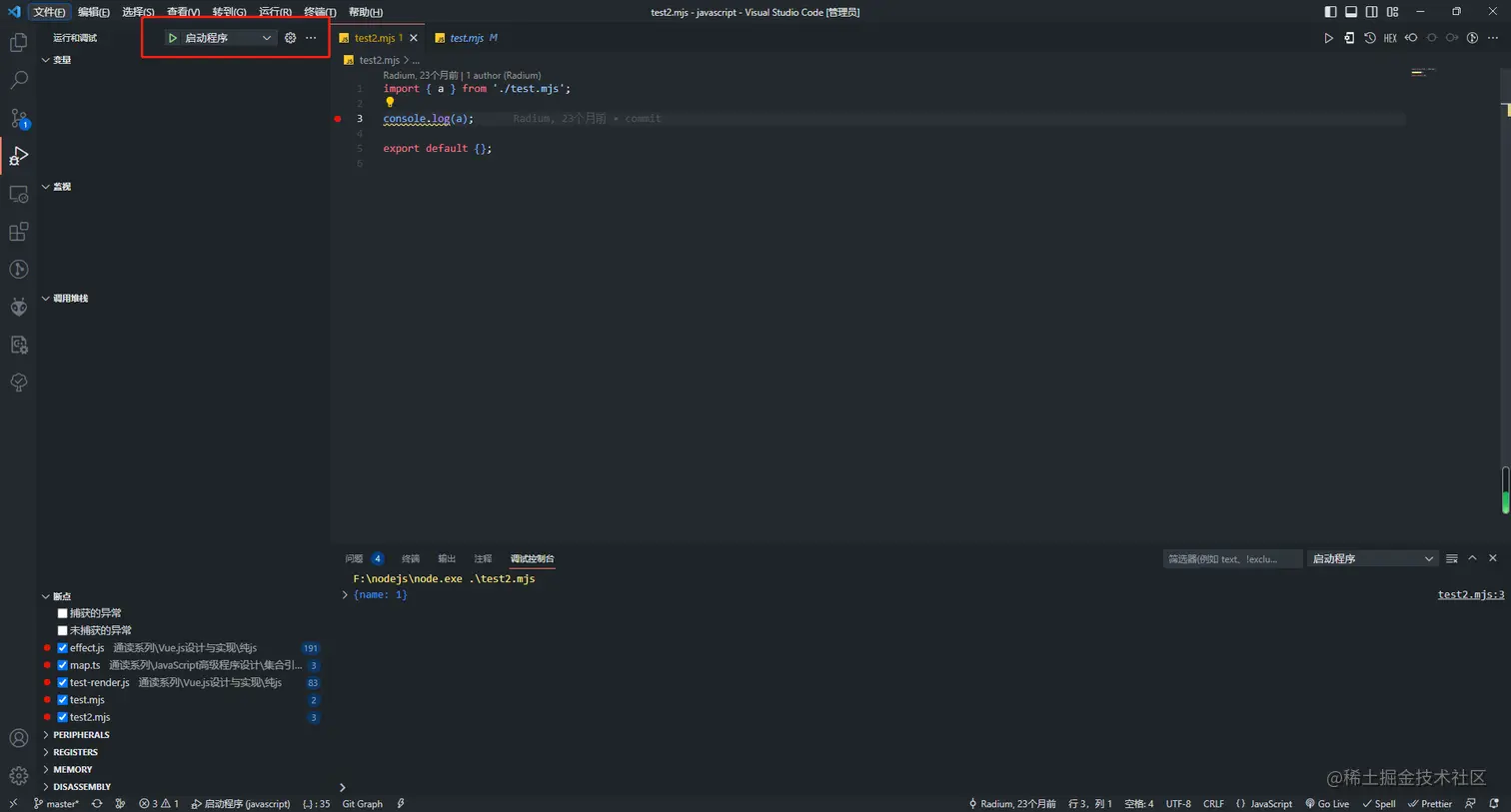
Task: Toggle the line 3 breakpoint dot
Action: coord(338,118)
